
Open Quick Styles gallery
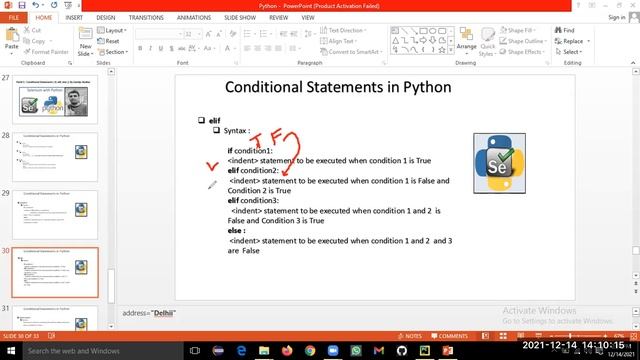coord(487,42)
